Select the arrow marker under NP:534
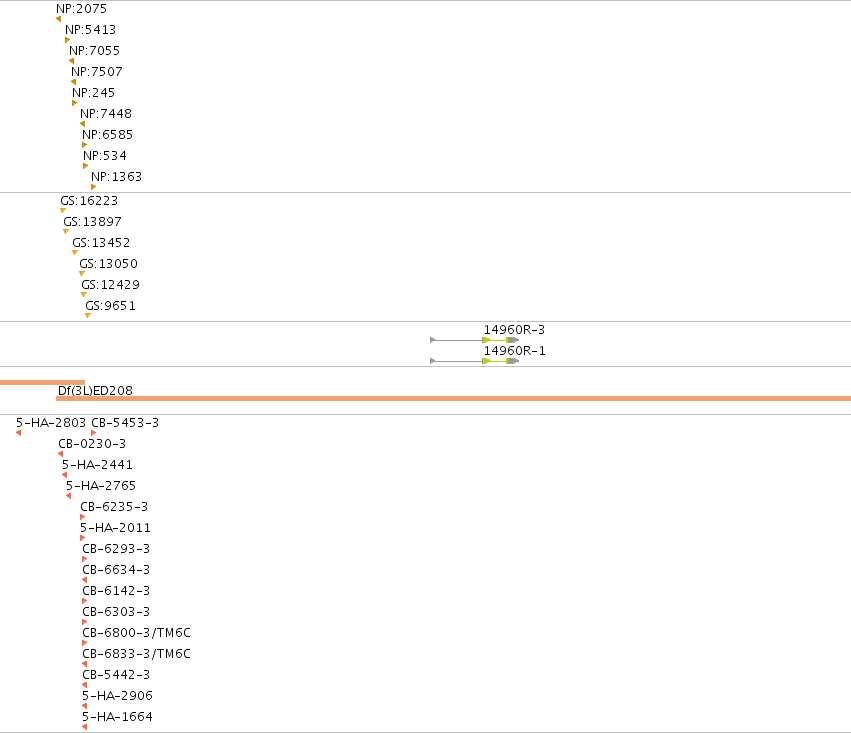This screenshot has height=733, width=851. tap(85, 166)
